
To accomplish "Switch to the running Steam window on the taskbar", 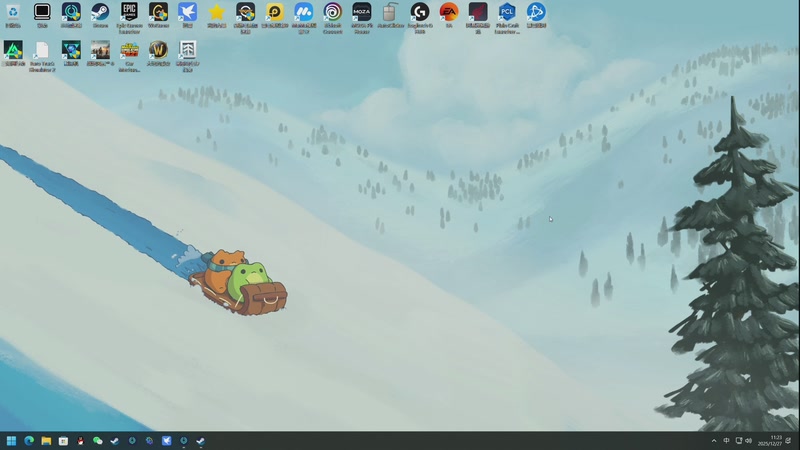I will (x=201, y=441).
